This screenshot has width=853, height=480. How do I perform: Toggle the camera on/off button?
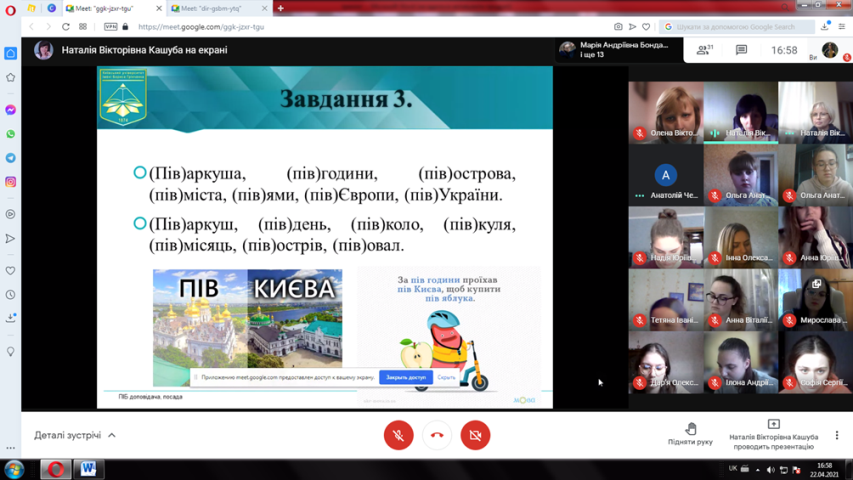[x=475, y=435]
